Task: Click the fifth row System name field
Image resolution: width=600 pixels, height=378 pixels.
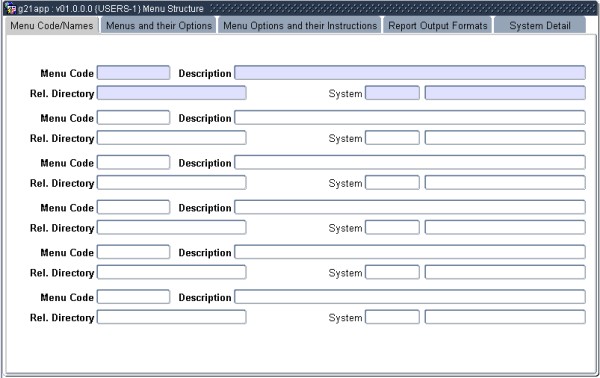Action: pos(505,272)
